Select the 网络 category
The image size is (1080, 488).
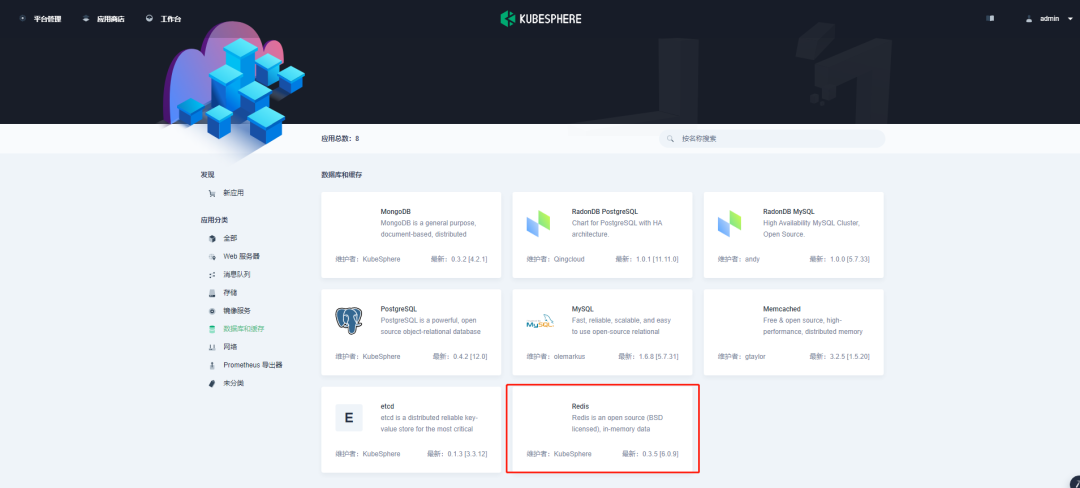click(x=230, y=347)
